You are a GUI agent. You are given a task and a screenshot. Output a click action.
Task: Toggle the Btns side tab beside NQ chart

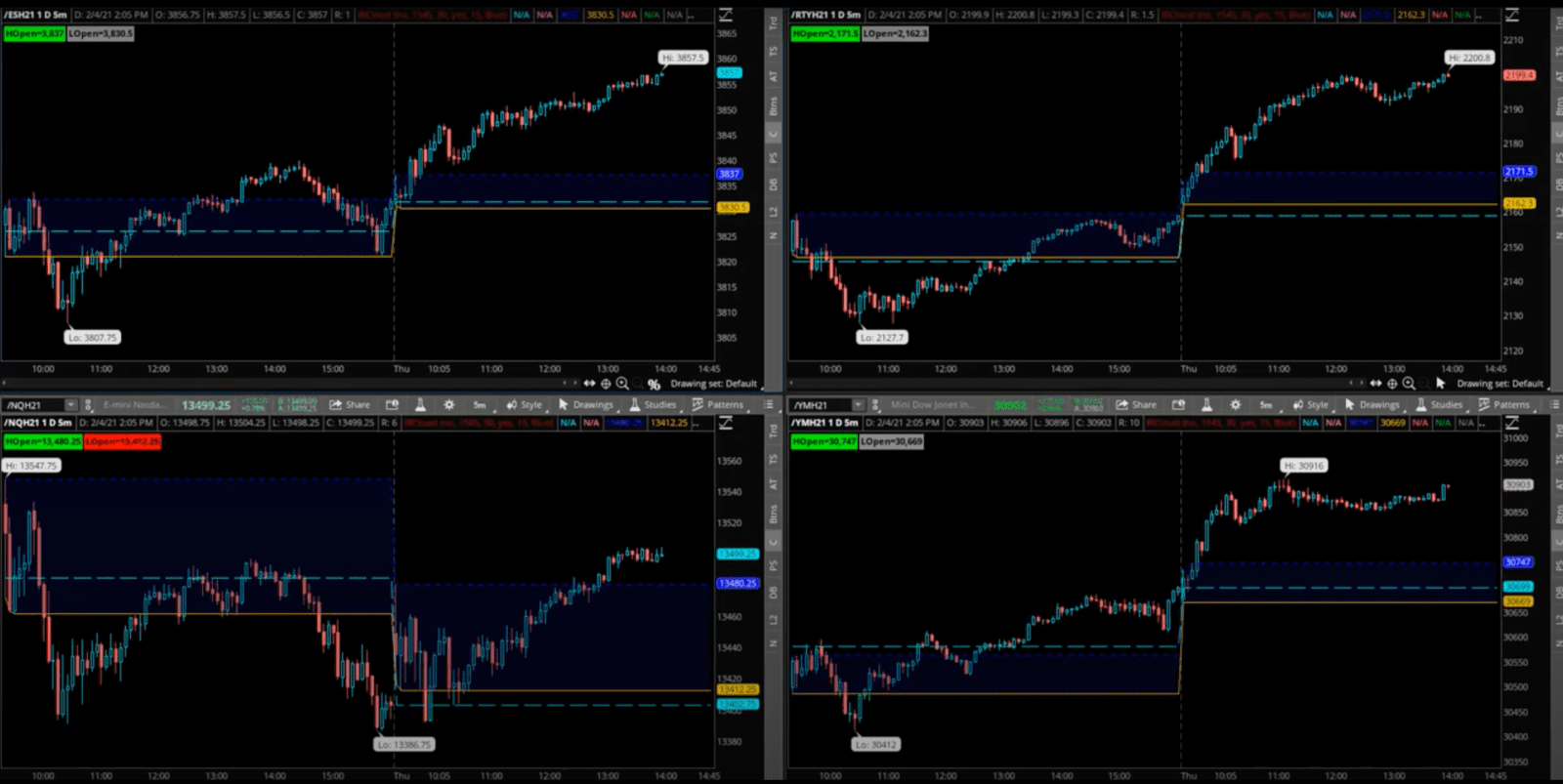pyautogui.click(x=774, y=514)
